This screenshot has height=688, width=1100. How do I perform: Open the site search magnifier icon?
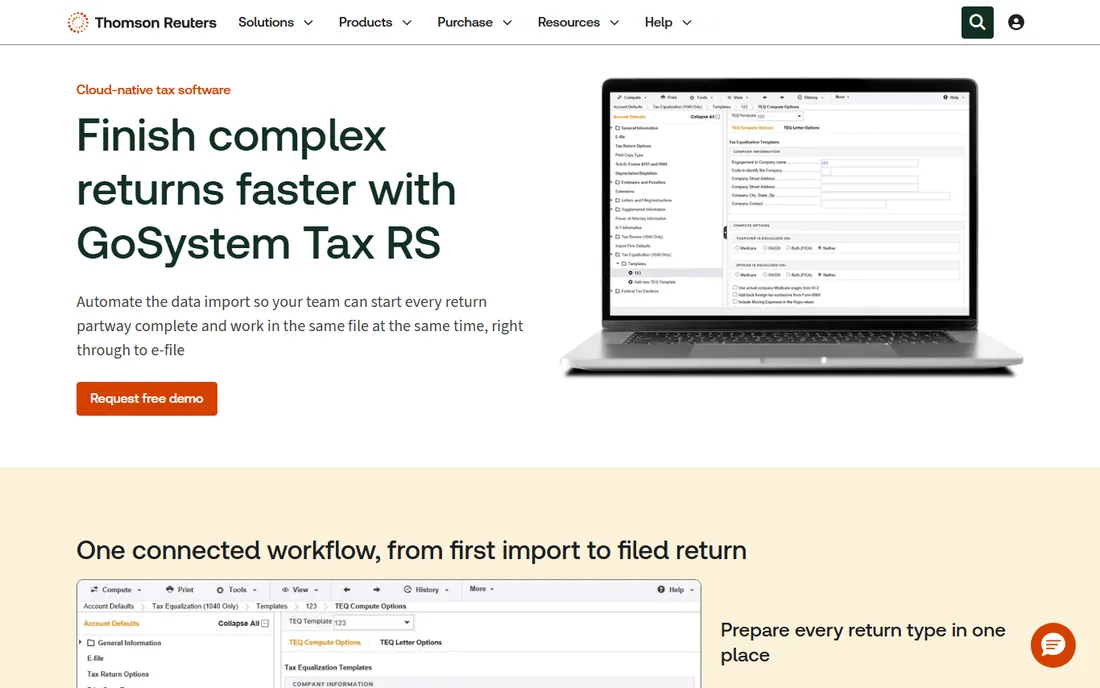977,22
